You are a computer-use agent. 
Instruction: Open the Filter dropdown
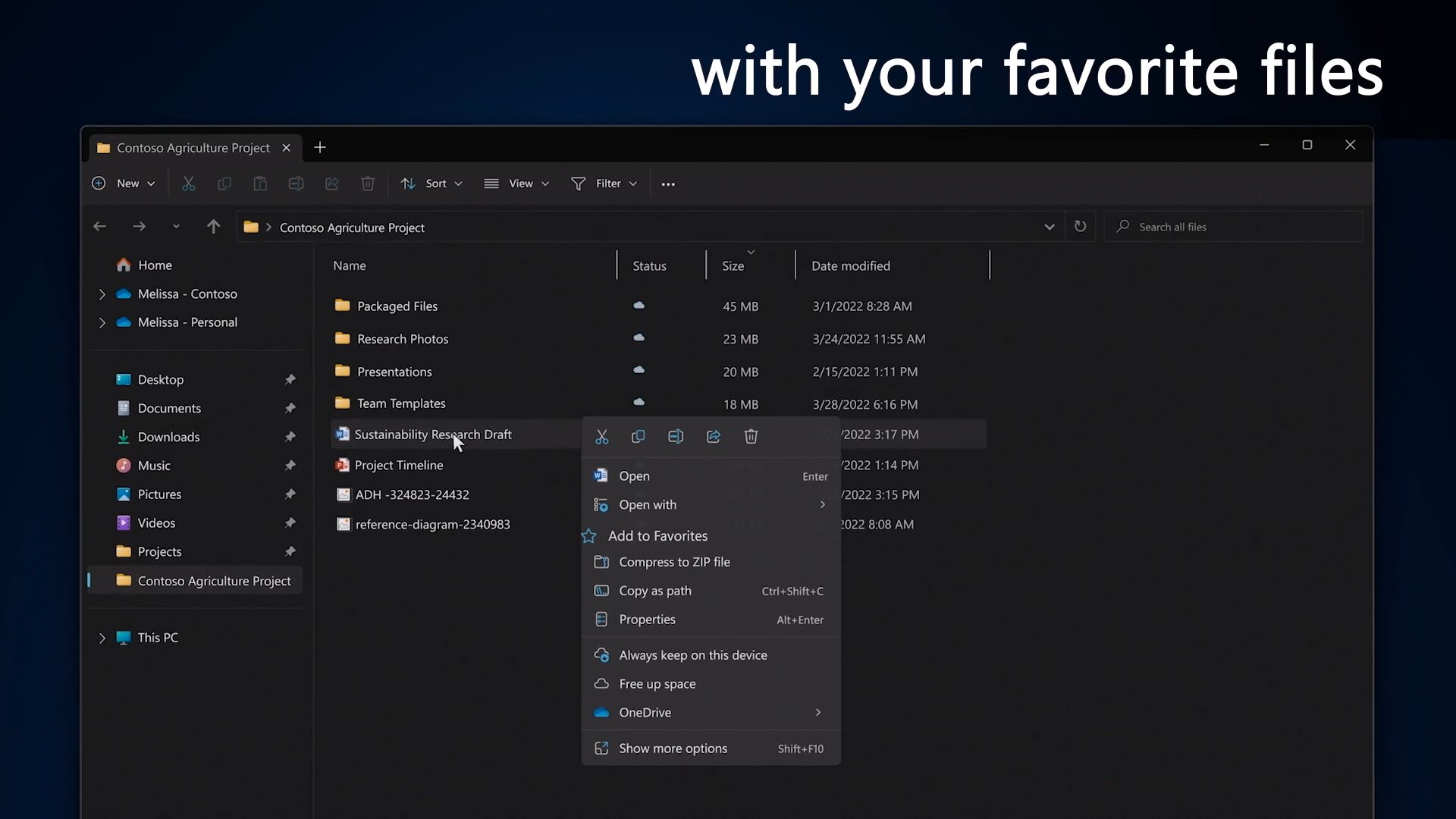[604, 184]
